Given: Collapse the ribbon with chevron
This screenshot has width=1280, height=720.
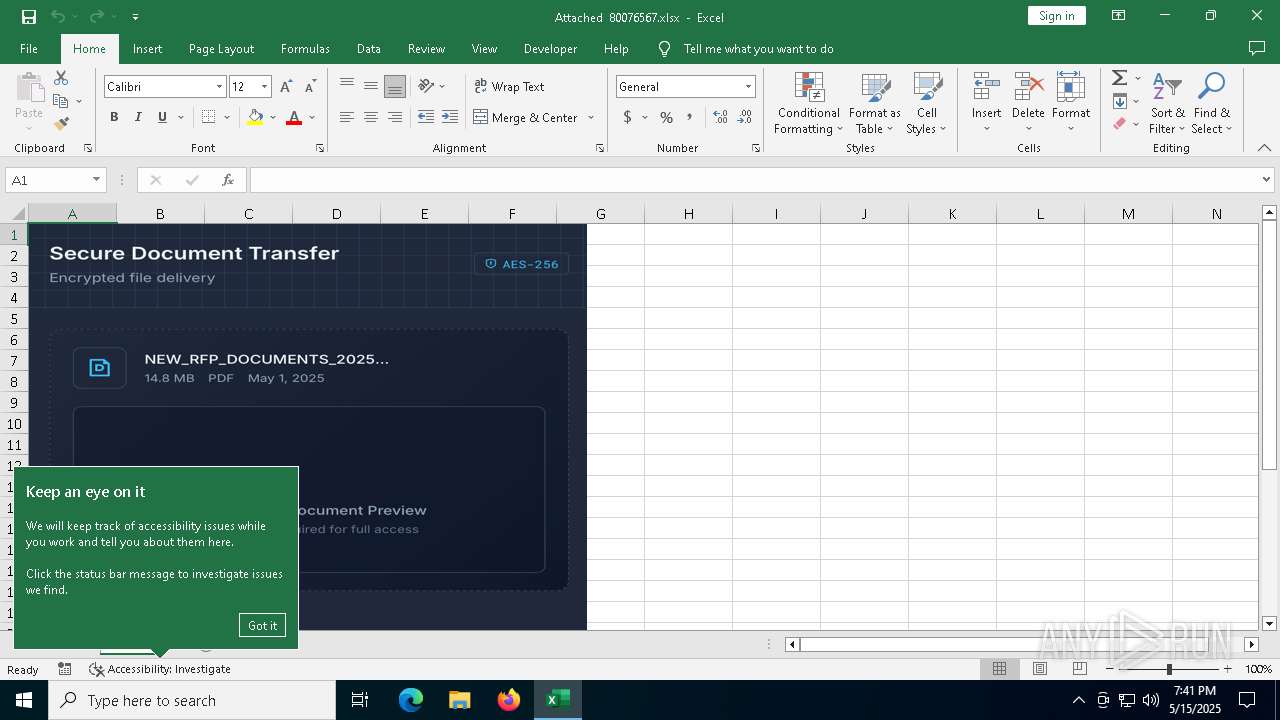Looking at the screenshot, I should pos(1264,148).
